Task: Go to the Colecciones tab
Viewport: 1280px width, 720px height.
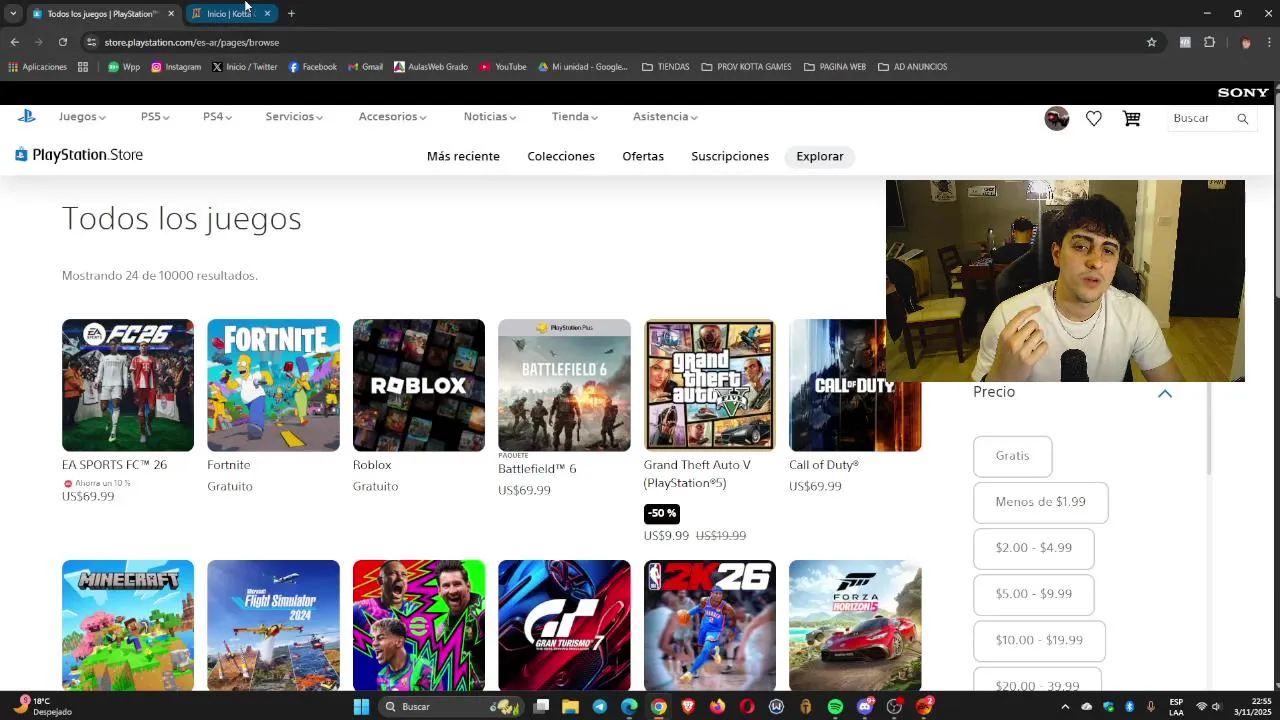Action: 561,157
